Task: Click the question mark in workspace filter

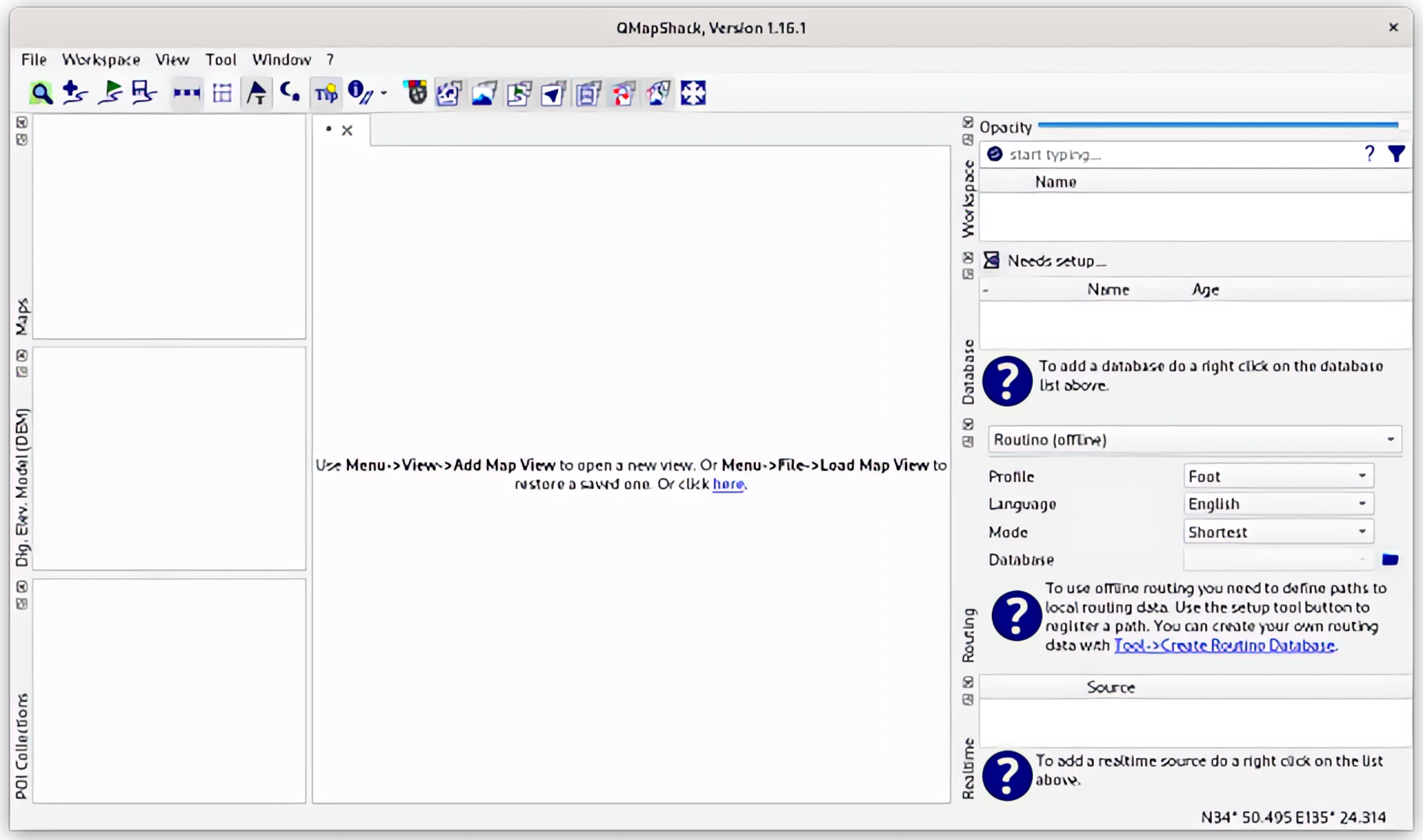Action: click(x=1369, y=154)
